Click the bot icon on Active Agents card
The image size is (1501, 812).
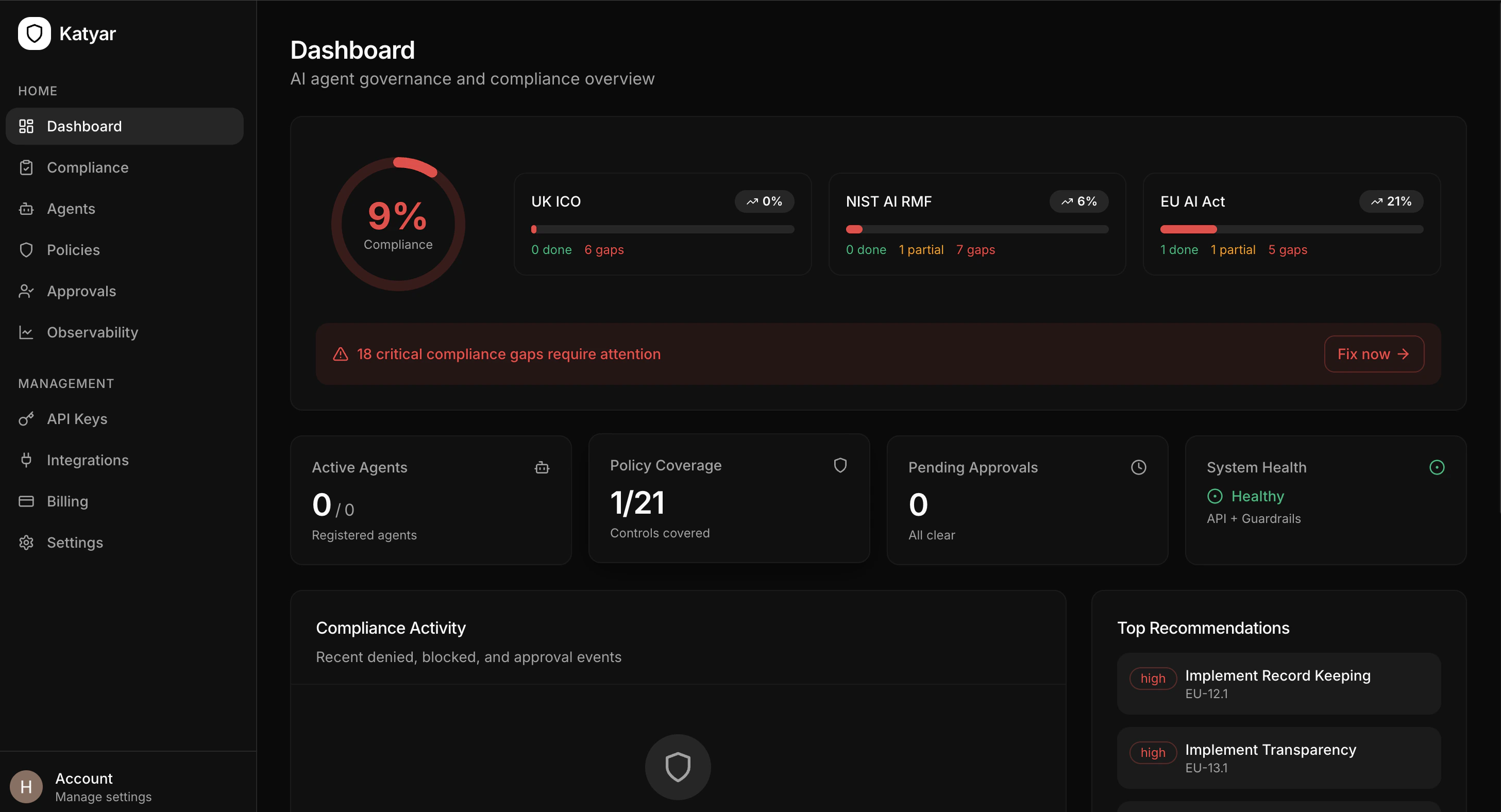[x=543, y=467]
